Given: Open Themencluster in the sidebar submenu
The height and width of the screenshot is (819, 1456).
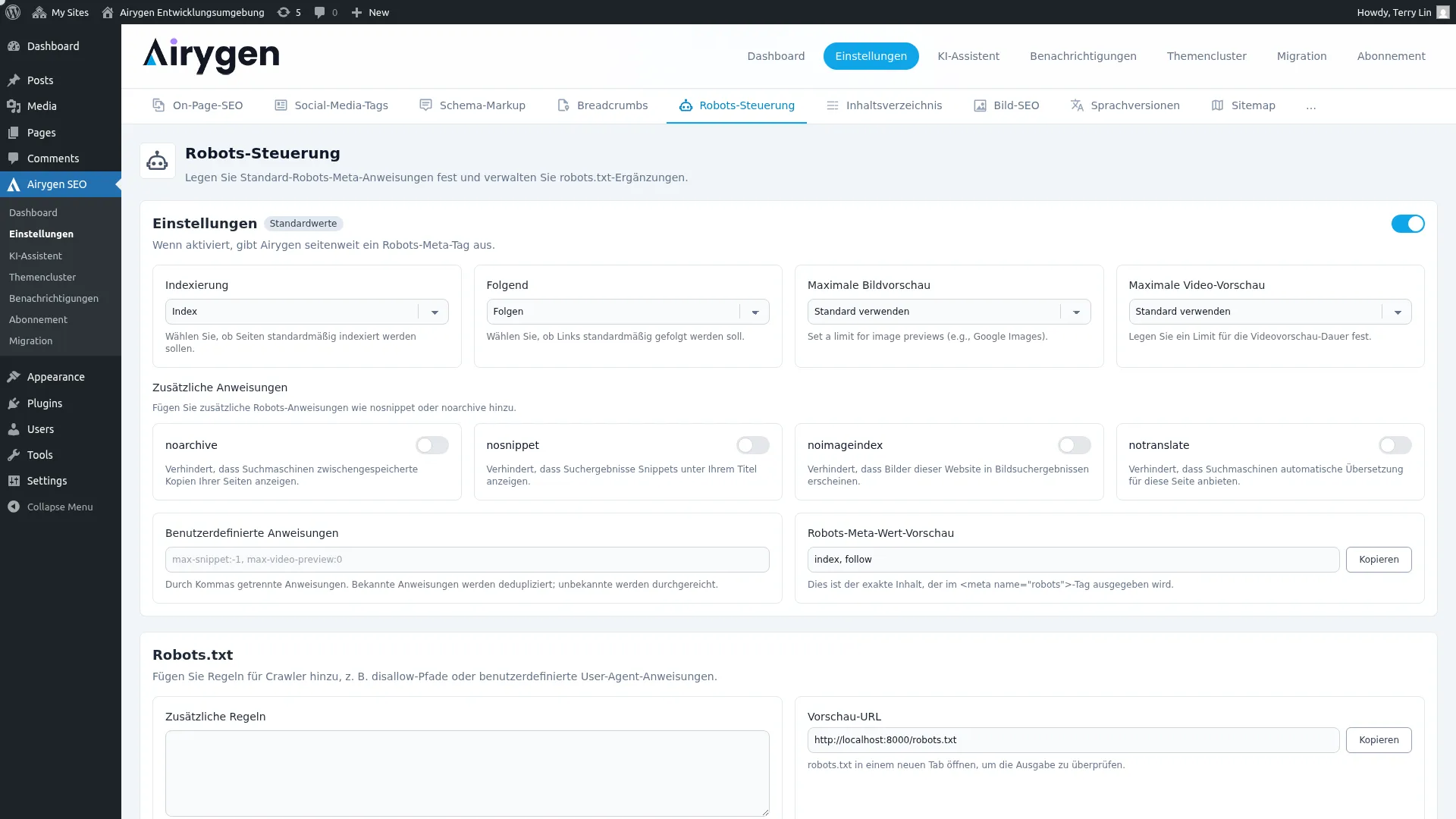Looking at the screenshot, I should (x=42, y=278).
